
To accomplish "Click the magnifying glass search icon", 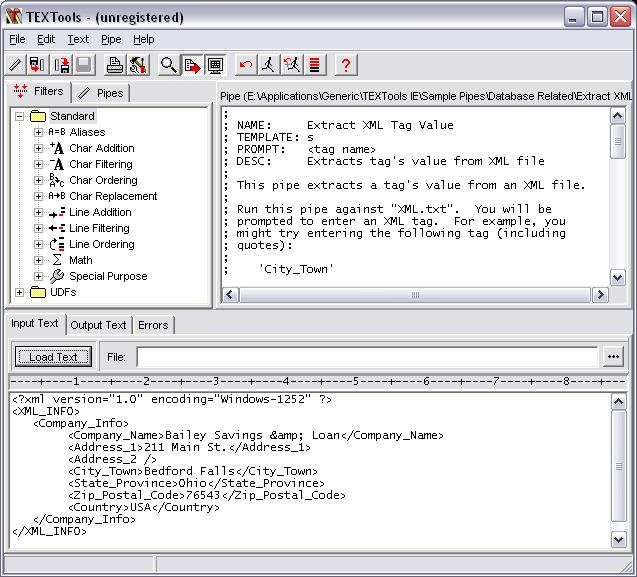I will point(169,65).
